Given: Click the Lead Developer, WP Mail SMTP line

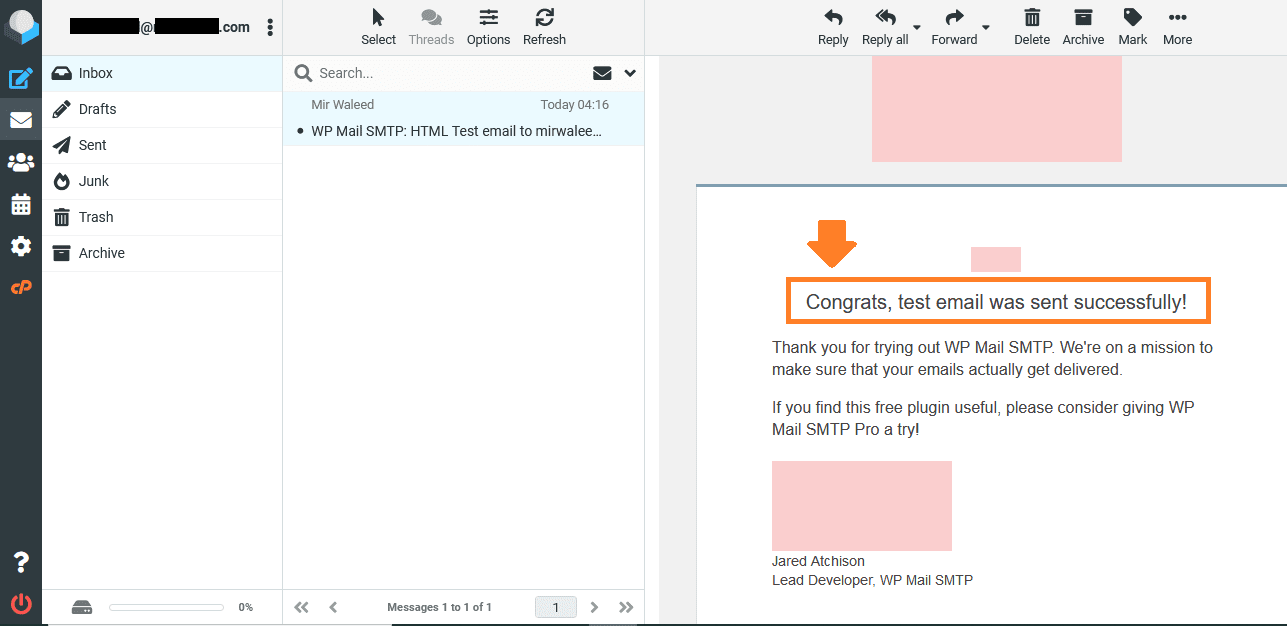Looking at the screenshot, I should (872, 580).
